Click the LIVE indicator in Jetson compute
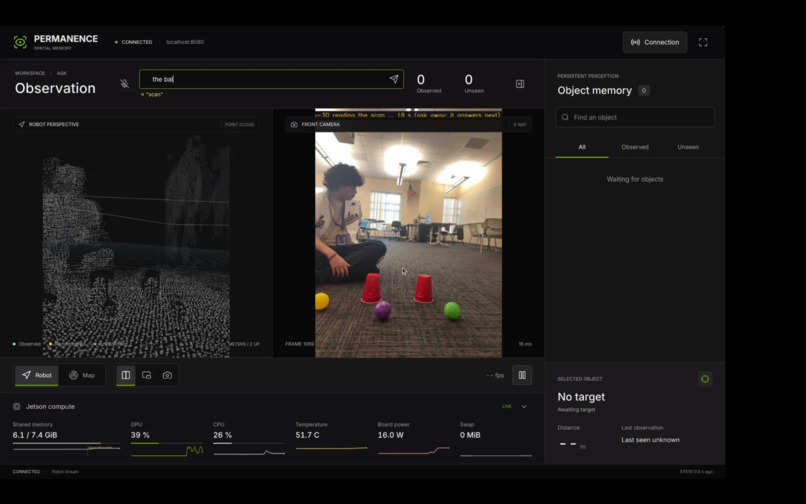The image size is (806, 504). coord(507,406)
